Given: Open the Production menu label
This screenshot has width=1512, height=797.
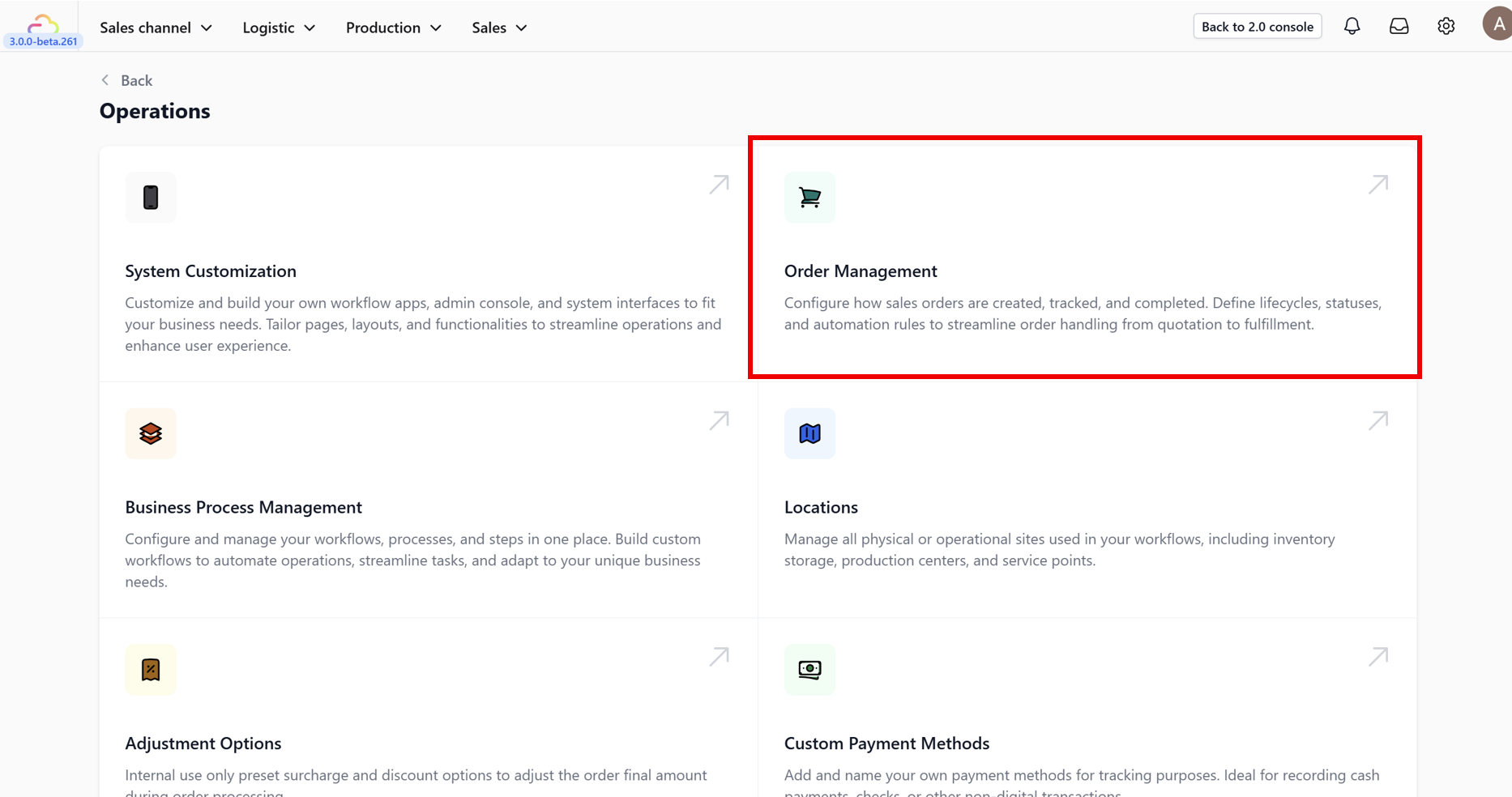Looking at the screenshot, I should [383, 28].
